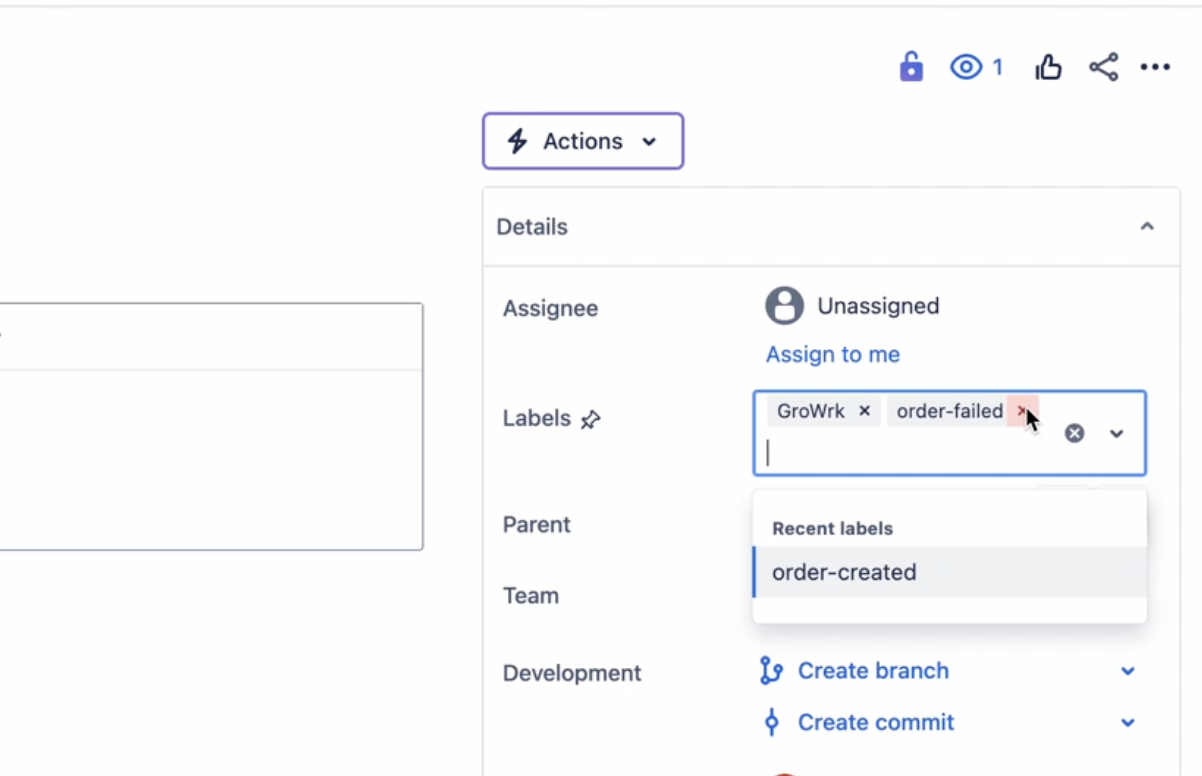
Task: Click the Create branch icon
Action: click(x=771, y=671)
